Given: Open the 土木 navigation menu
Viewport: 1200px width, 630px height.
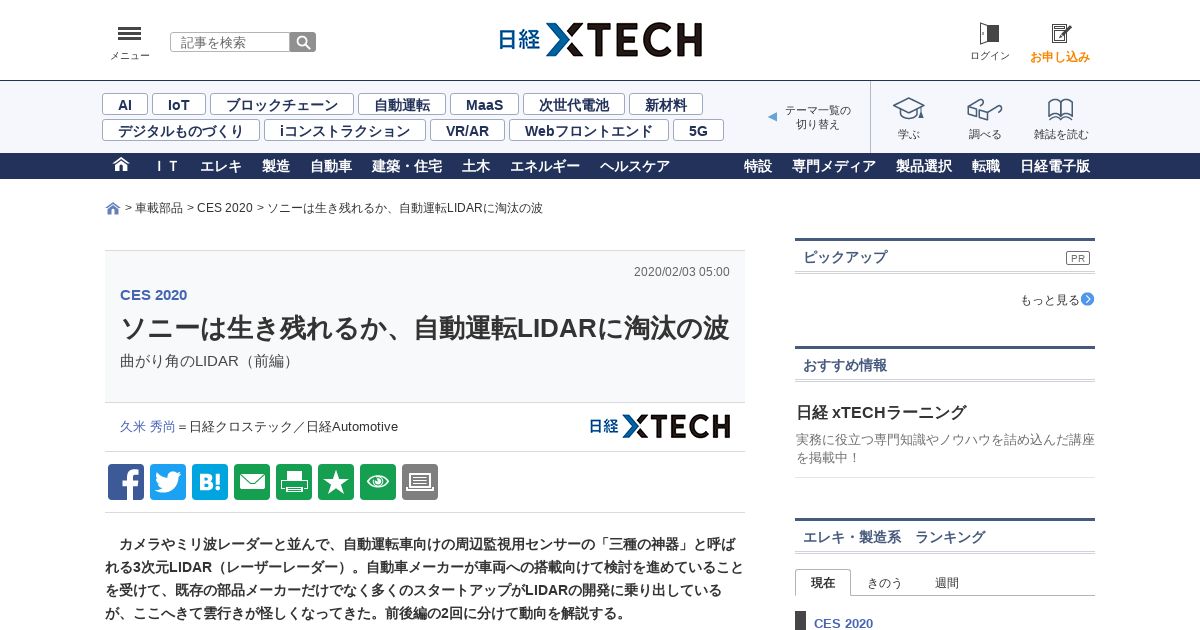Looking at the screenshot, I should pyautogui.click(x=476, y=166).
